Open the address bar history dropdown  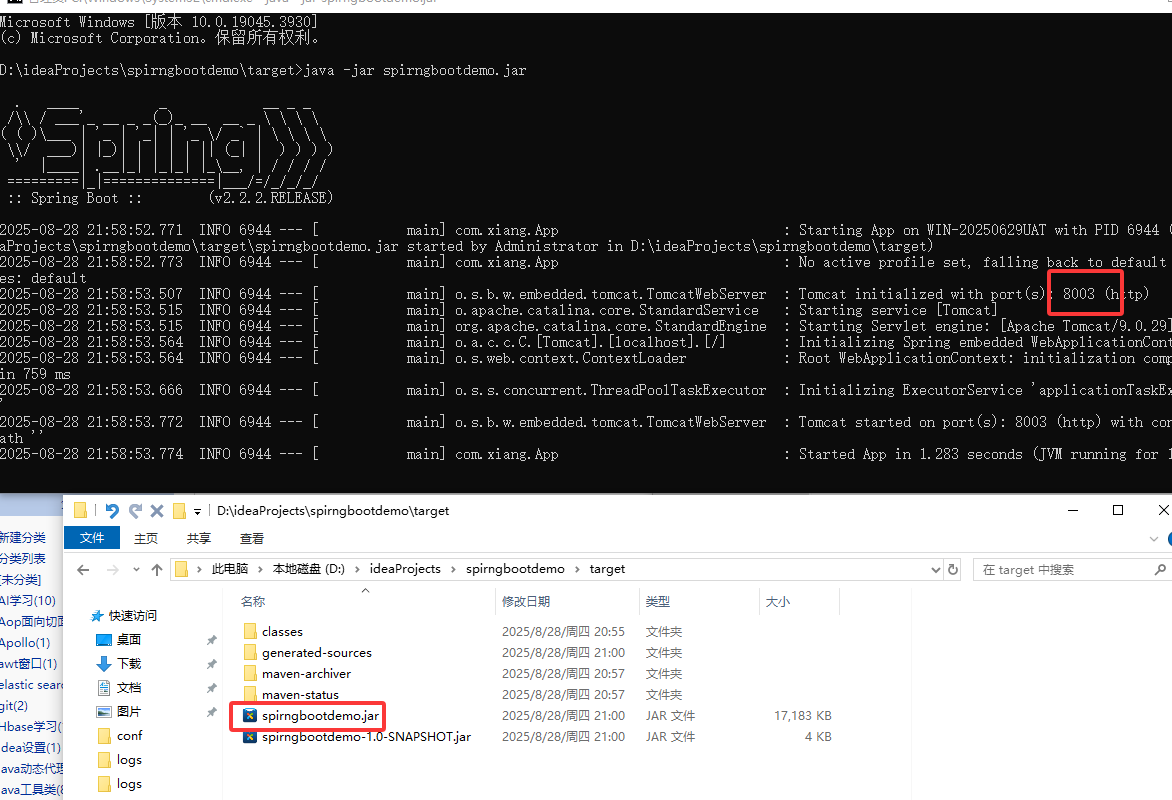935,570
